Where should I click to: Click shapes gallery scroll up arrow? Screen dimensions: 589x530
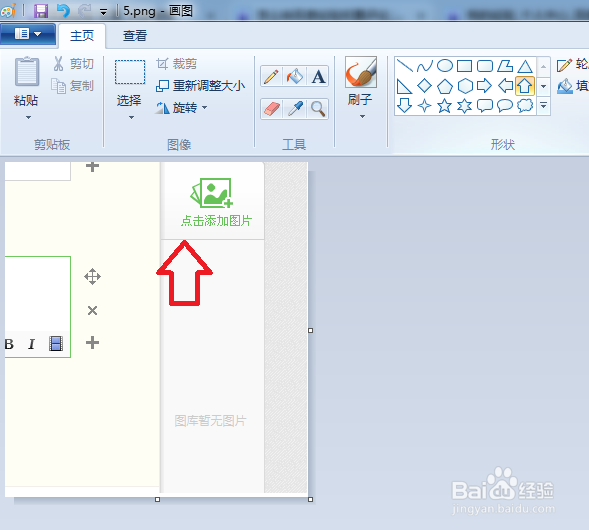(544, 66)
